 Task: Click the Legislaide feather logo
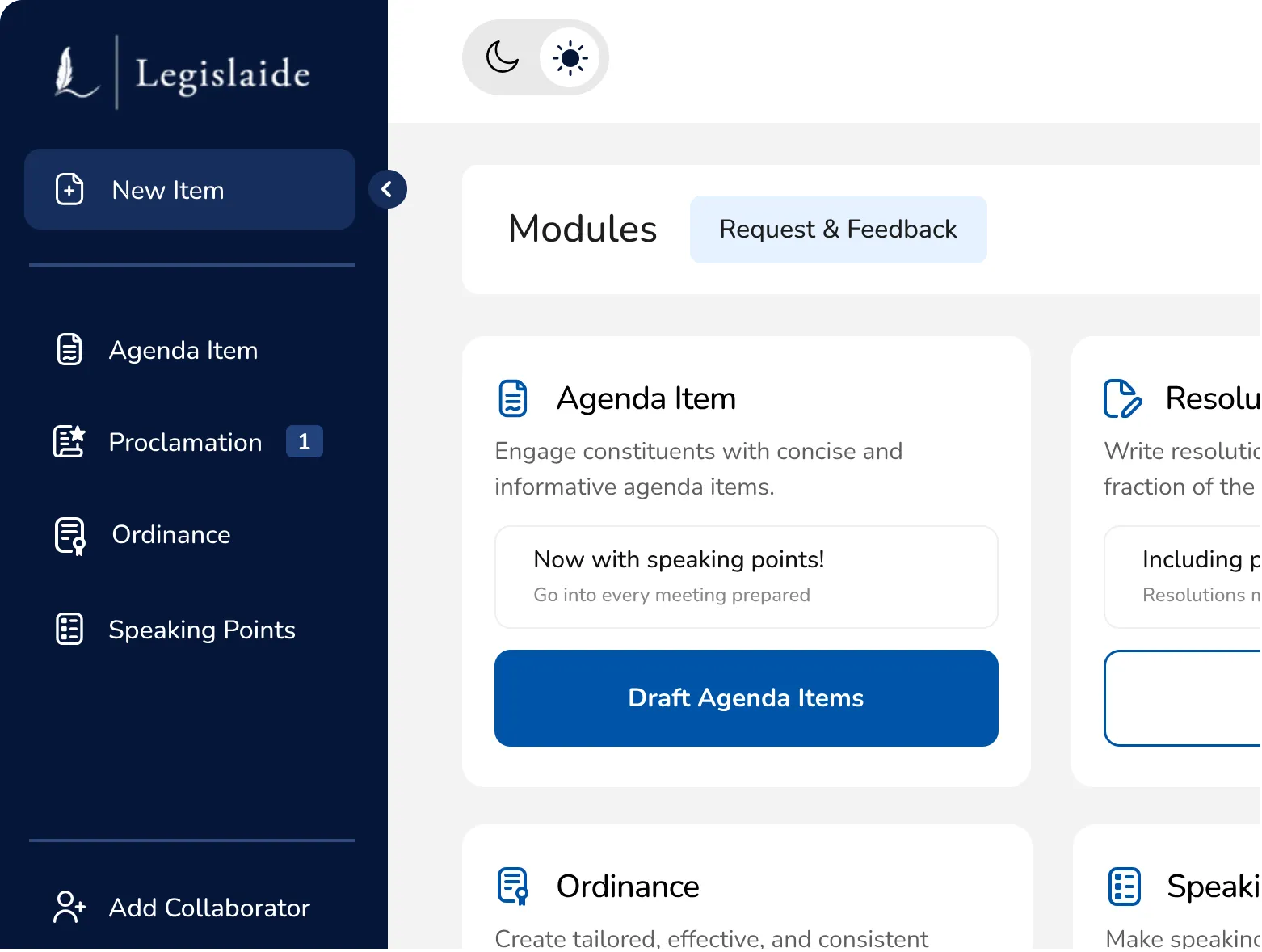tap(72, 73)
